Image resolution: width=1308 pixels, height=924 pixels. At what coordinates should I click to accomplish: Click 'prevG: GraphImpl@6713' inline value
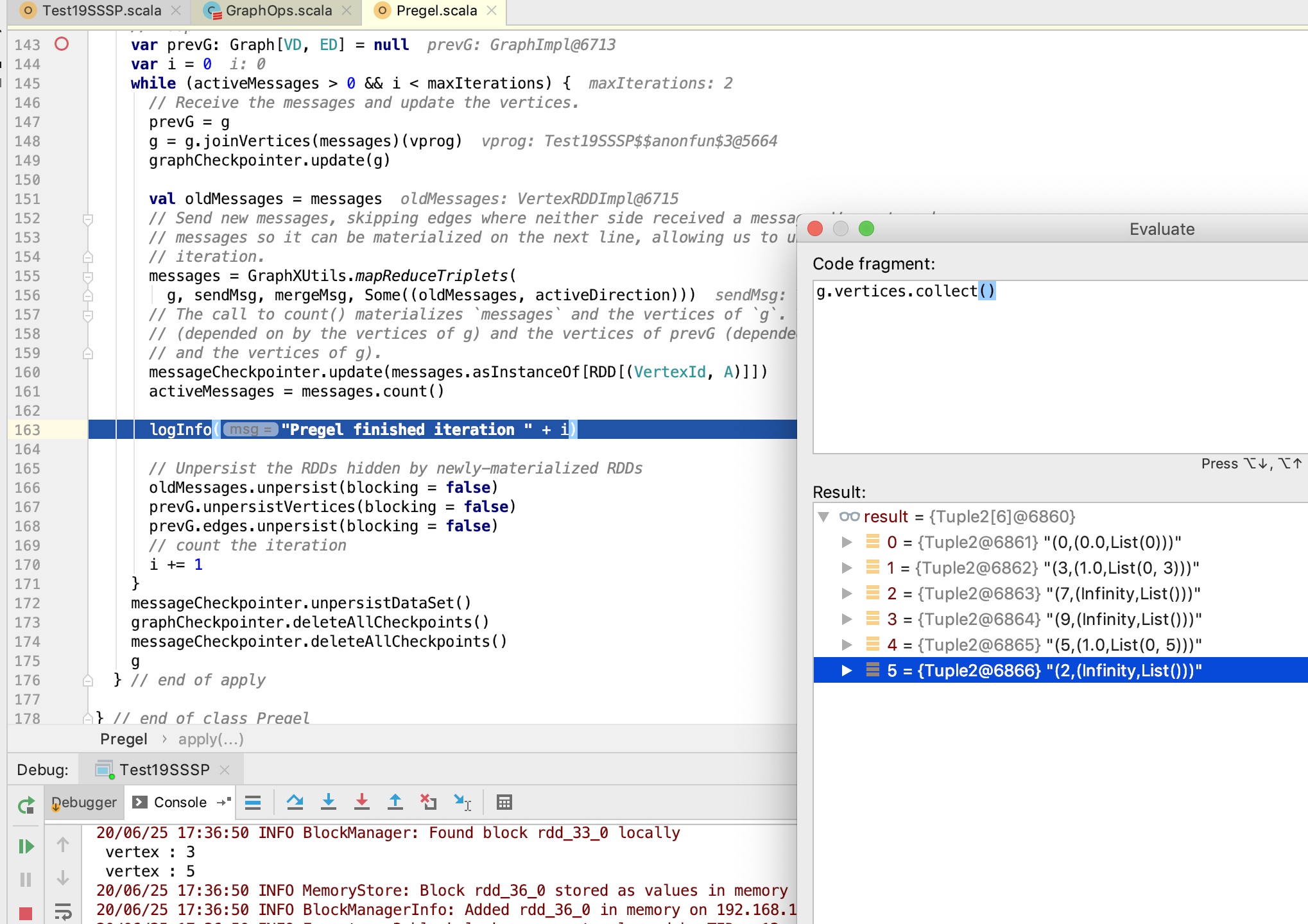pos(521,45)
